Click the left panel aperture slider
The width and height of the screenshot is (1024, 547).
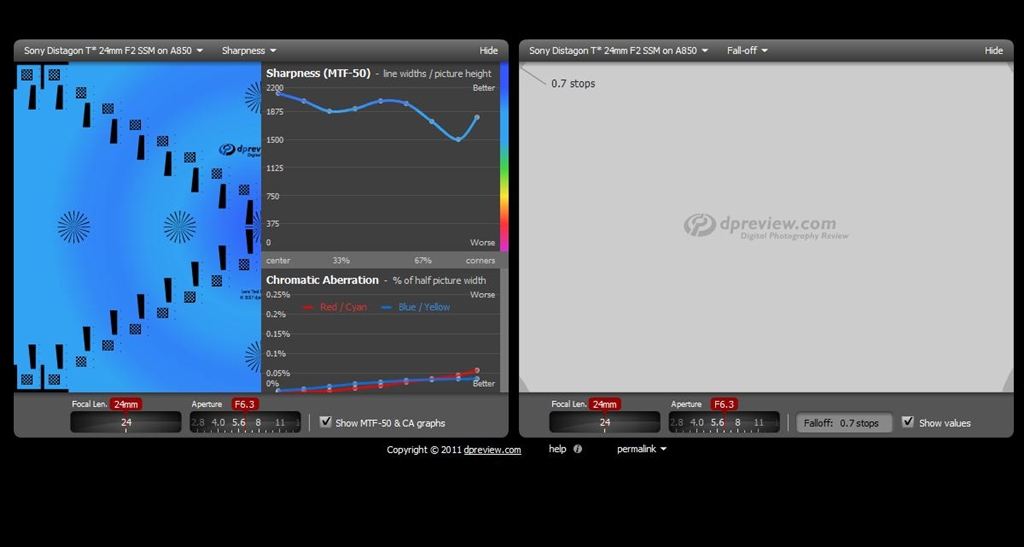(246, 422)
